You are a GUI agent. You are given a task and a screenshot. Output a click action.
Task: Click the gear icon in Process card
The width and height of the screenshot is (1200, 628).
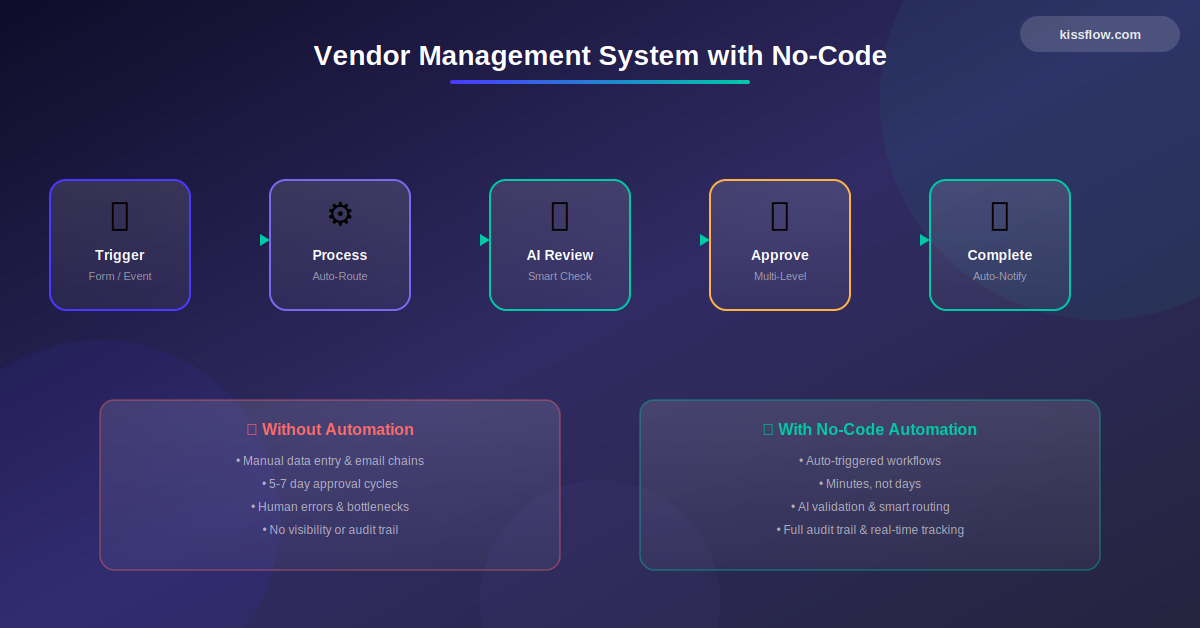point(340,214)
